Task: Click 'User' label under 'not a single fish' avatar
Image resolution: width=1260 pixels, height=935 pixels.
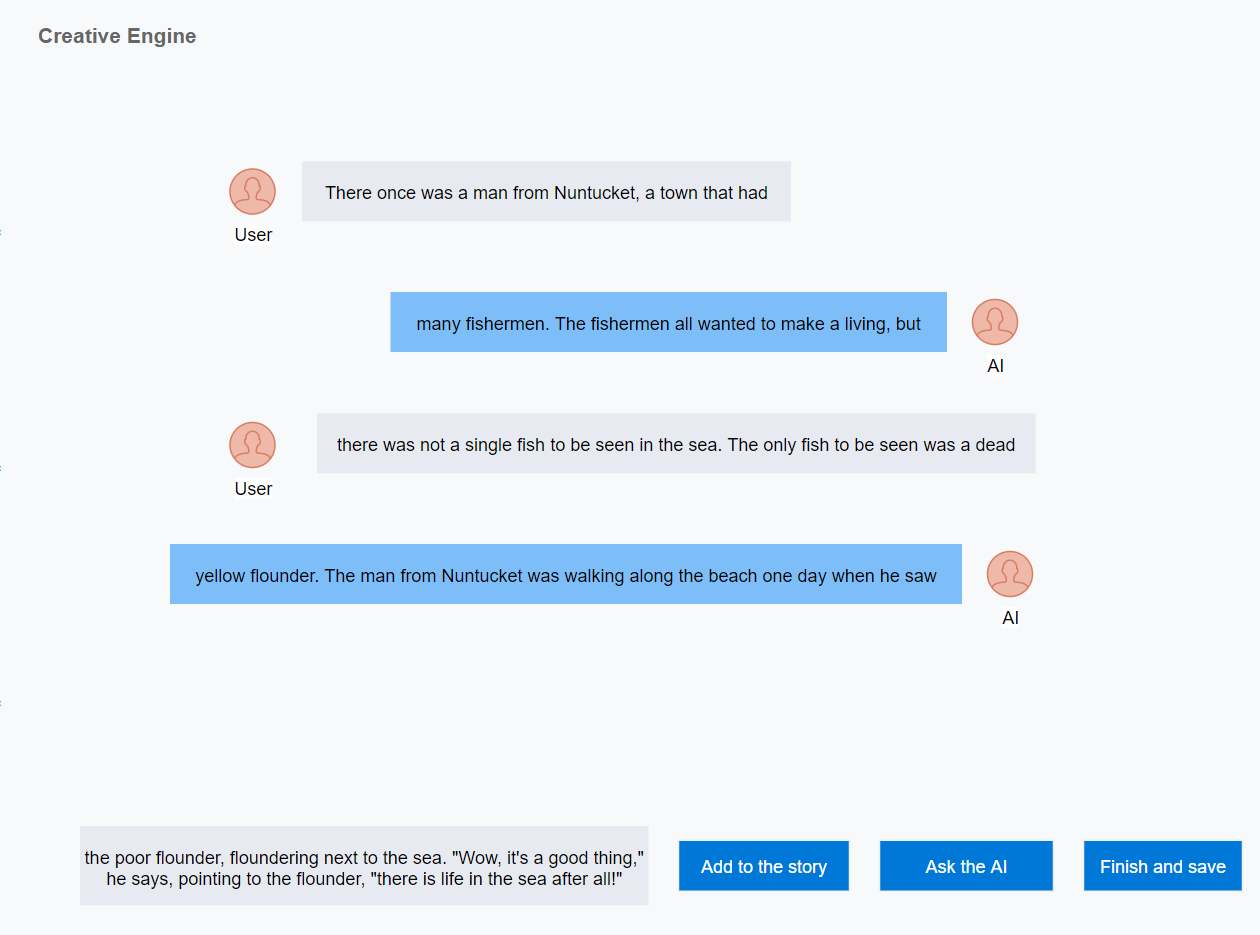Action: click(253, 489)
